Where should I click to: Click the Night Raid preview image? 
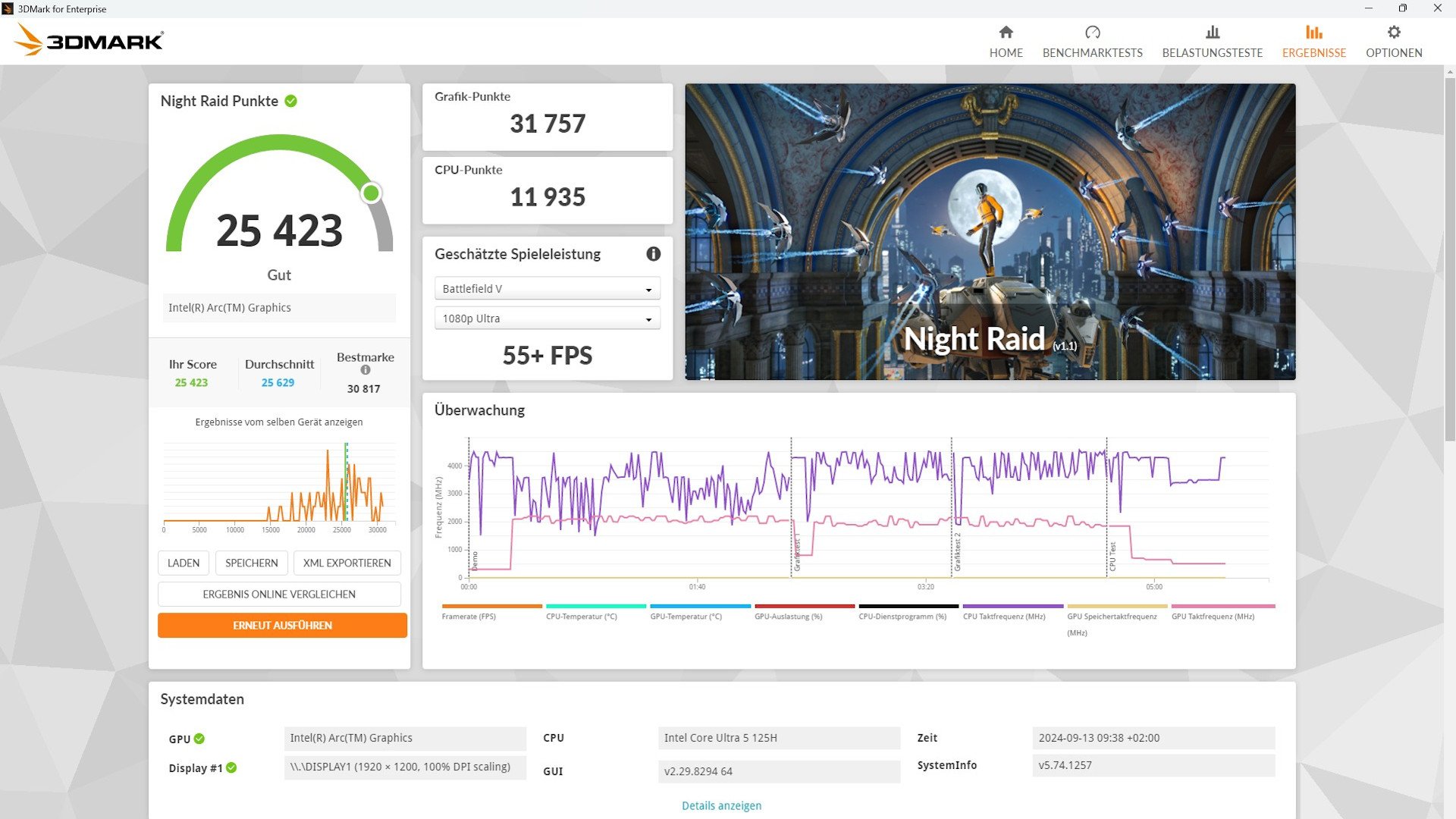(990, 231)
